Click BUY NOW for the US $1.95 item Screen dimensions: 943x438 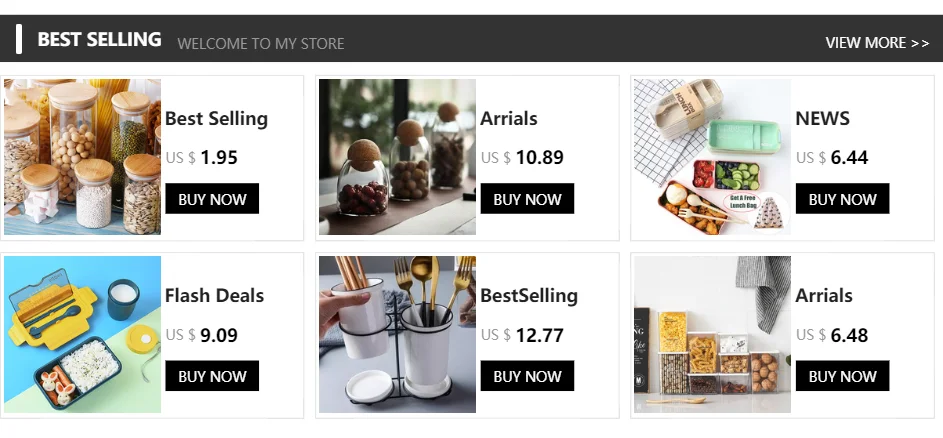pyautogui.click(x=212, y=199)
